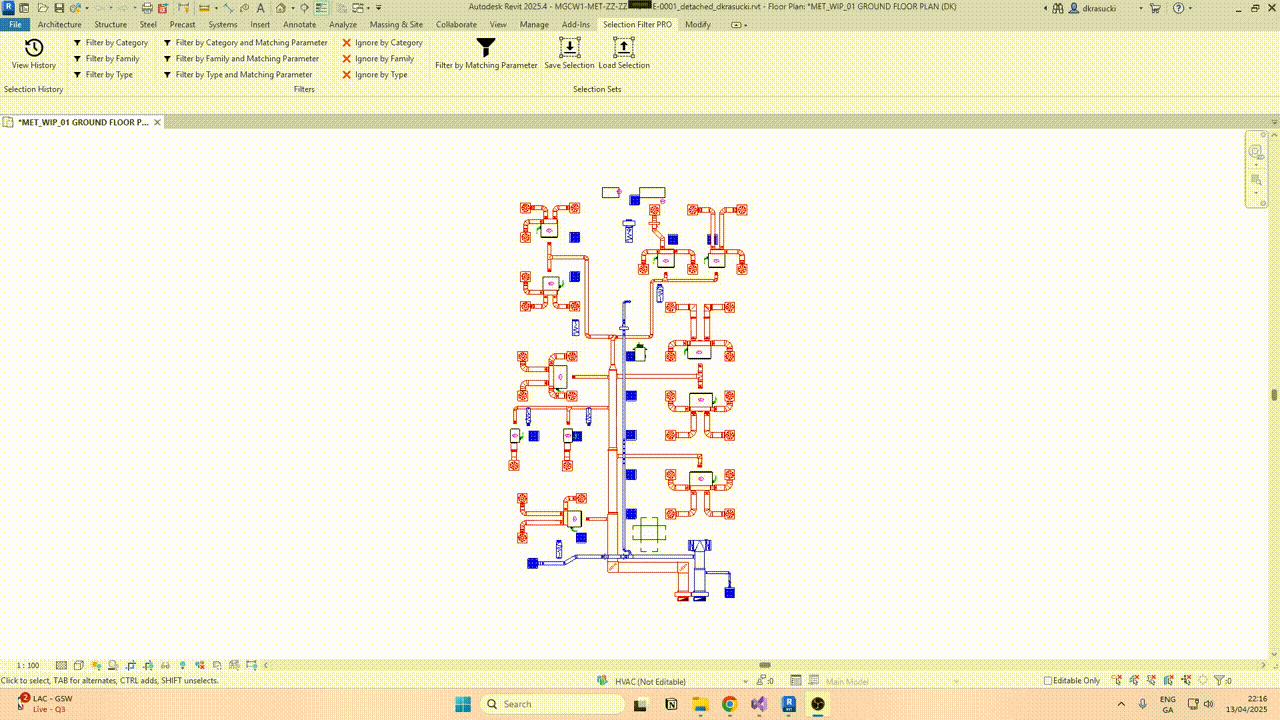1280x720 pixels.
Task: Click the vertical scrollbar thumb of the view
Action: tap(1274, 395)
